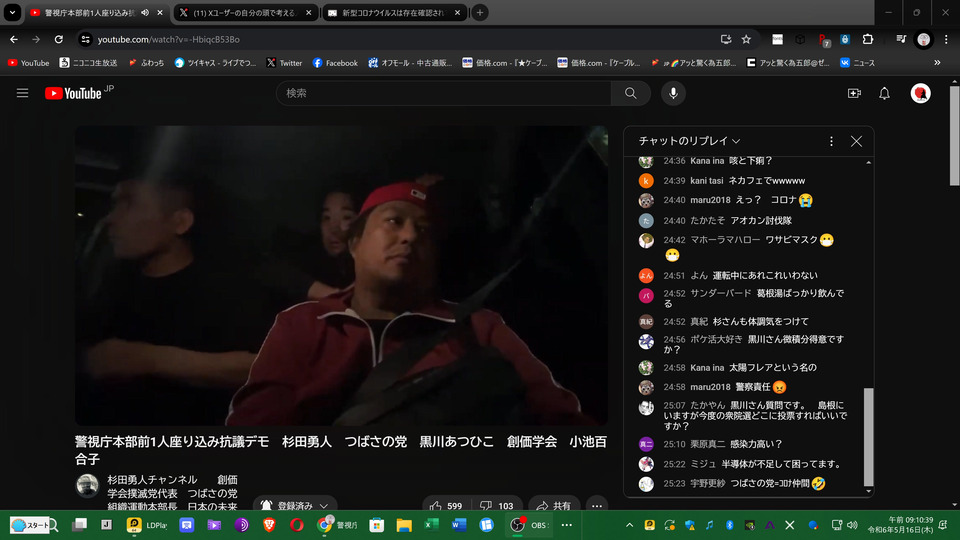
Task: Bookmark this page with the star
Action: (x=746, y=39)
